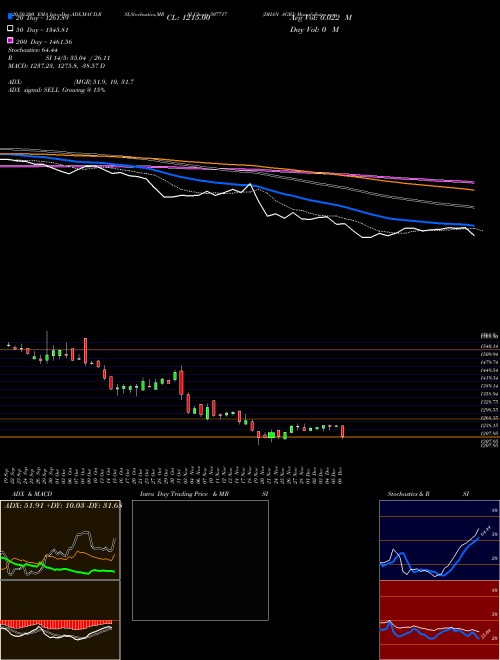Click the 1238.15 price axis label
The height and width of the screenshot is (660, 500).
(490, 426)
